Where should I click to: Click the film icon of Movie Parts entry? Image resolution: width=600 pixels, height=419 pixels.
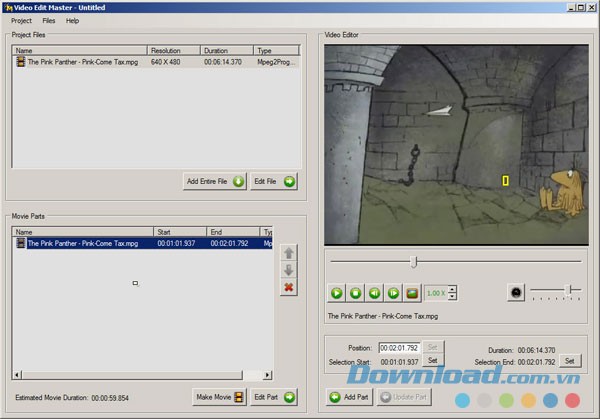[21, 243]
